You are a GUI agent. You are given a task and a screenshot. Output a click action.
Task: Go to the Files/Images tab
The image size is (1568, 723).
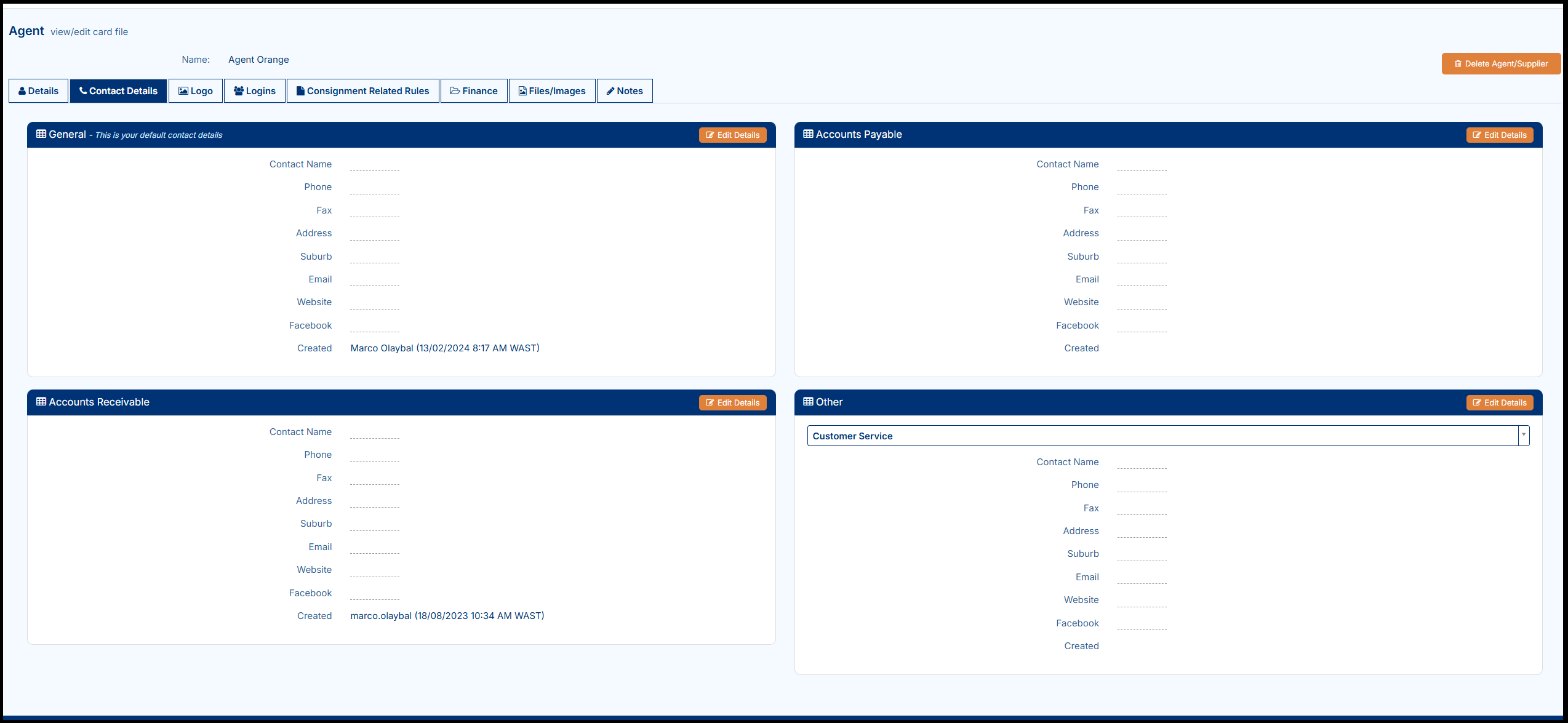click(x=551, y=91)
